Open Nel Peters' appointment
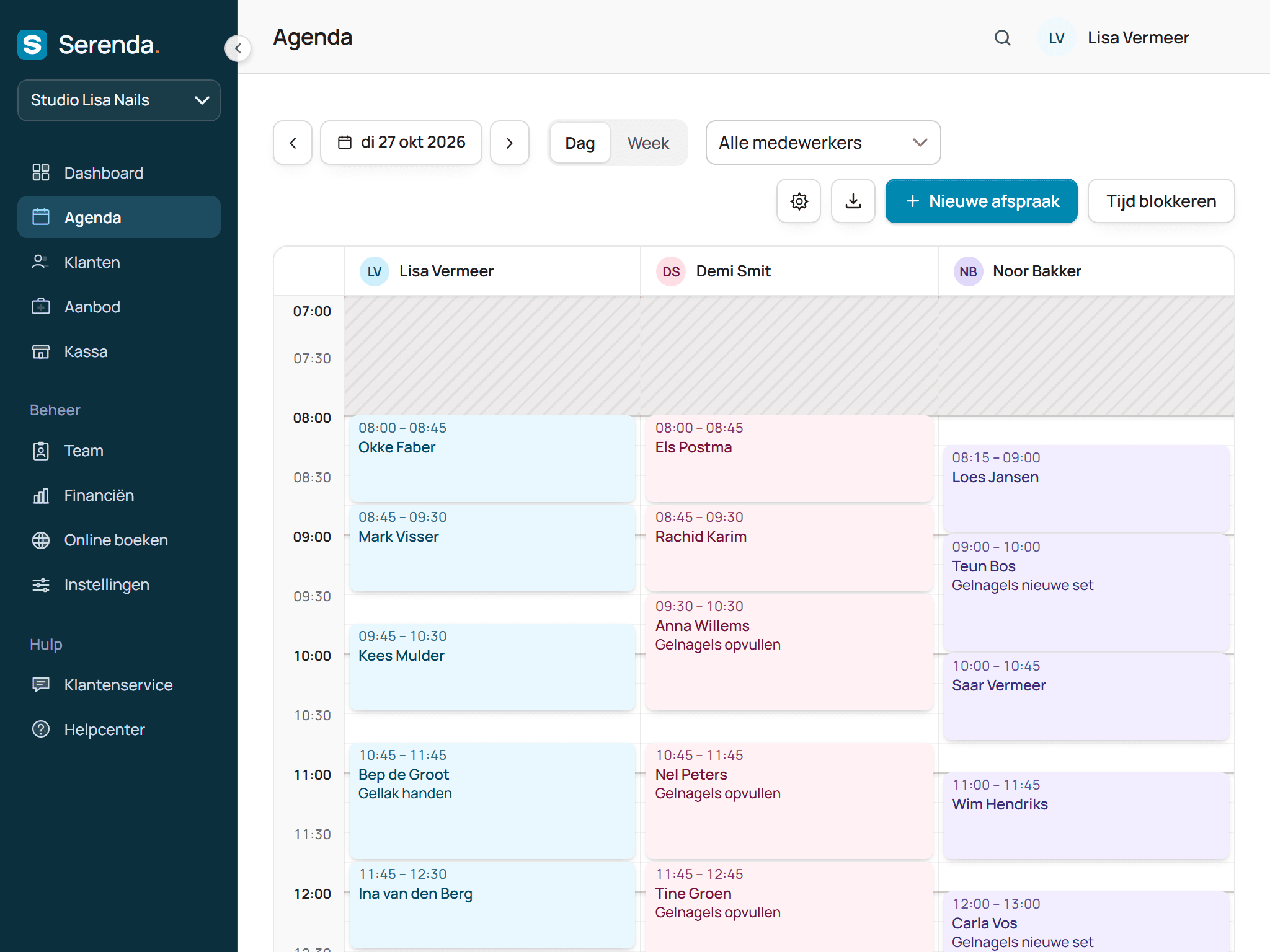Image resolution: width=1270 pixels, height=952 pixels. coord(789,801)
